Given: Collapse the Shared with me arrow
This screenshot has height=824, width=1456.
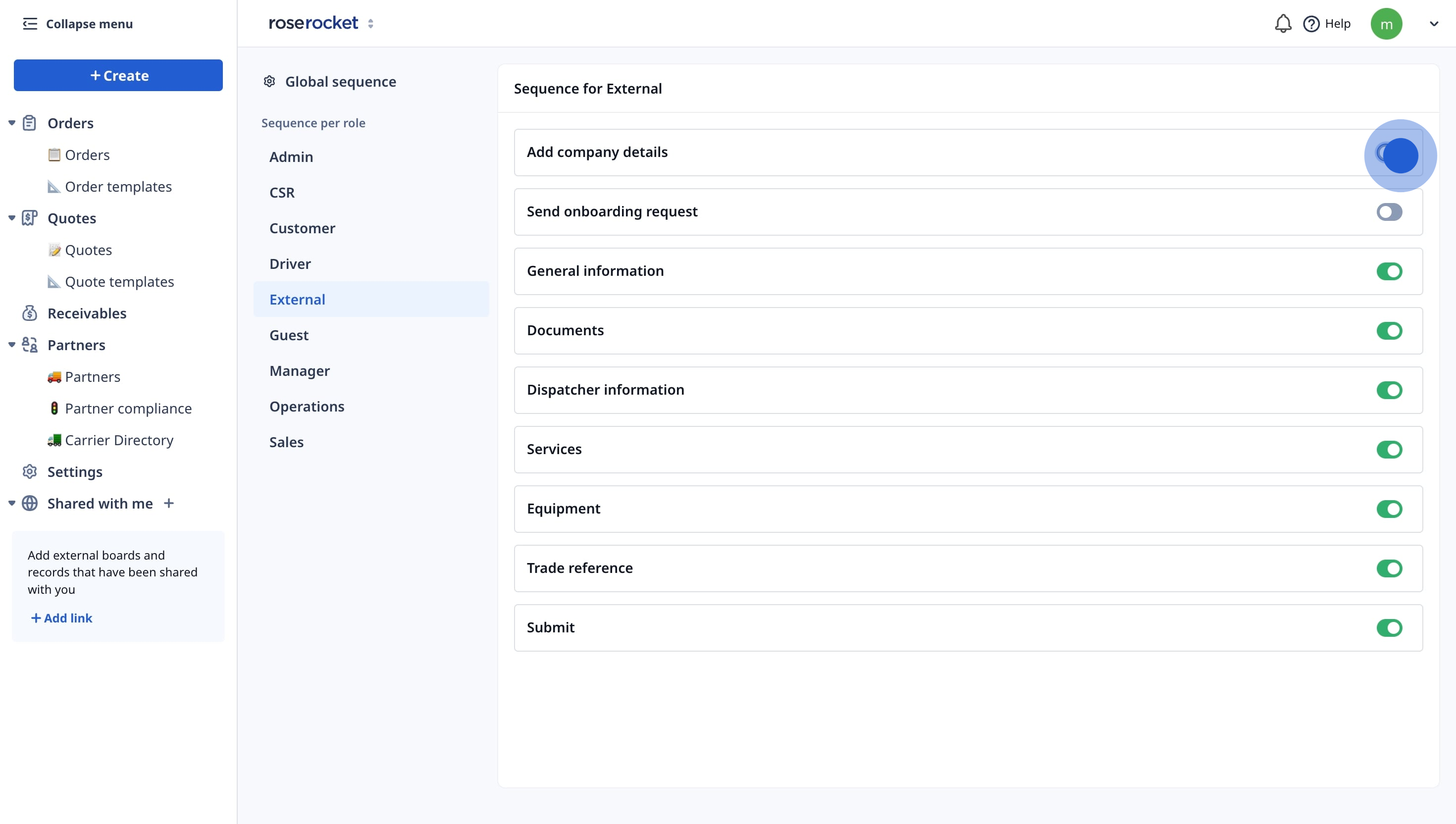Looking at the screenshot, I should pyautogui.click(x=11, y=503).
